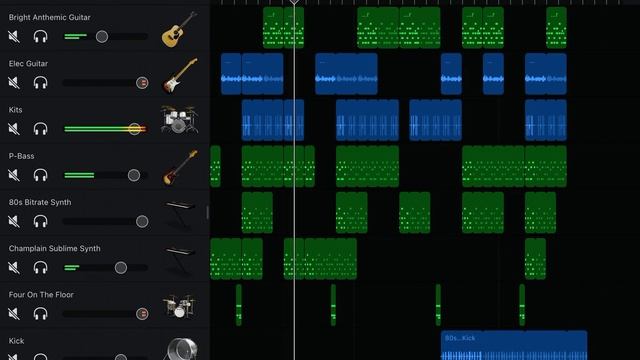This screenshot has height=360, width=640.
Task: Select the Four On The Floor track name
Action: [41, 294]
